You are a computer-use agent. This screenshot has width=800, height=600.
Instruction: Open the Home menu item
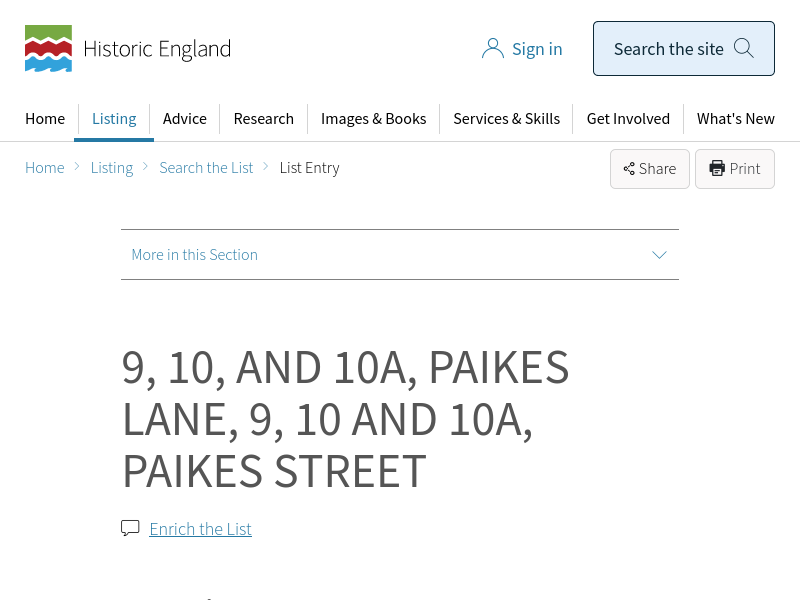45,118
